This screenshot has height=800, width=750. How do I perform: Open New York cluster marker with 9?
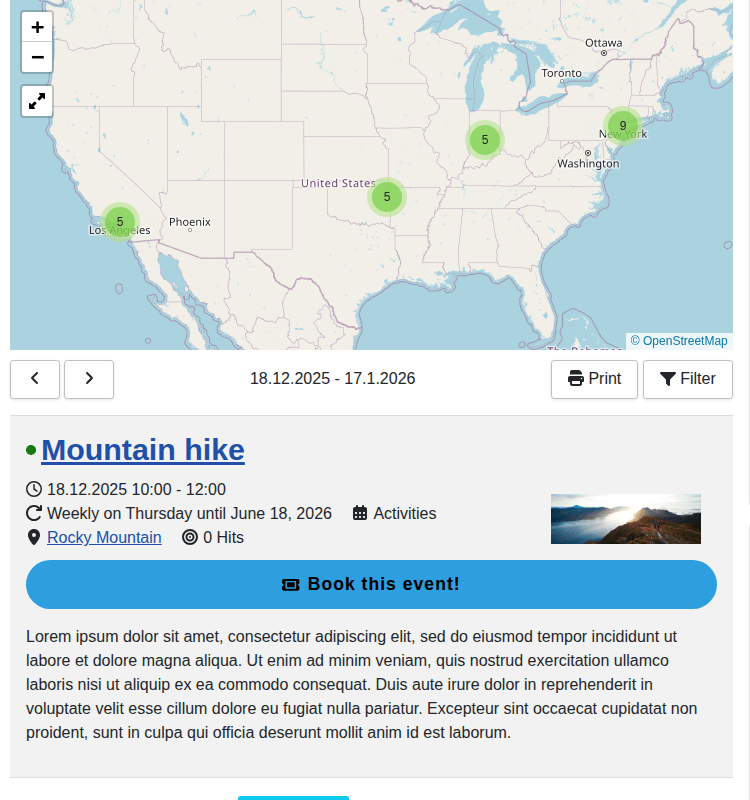[x=622, y=126]
